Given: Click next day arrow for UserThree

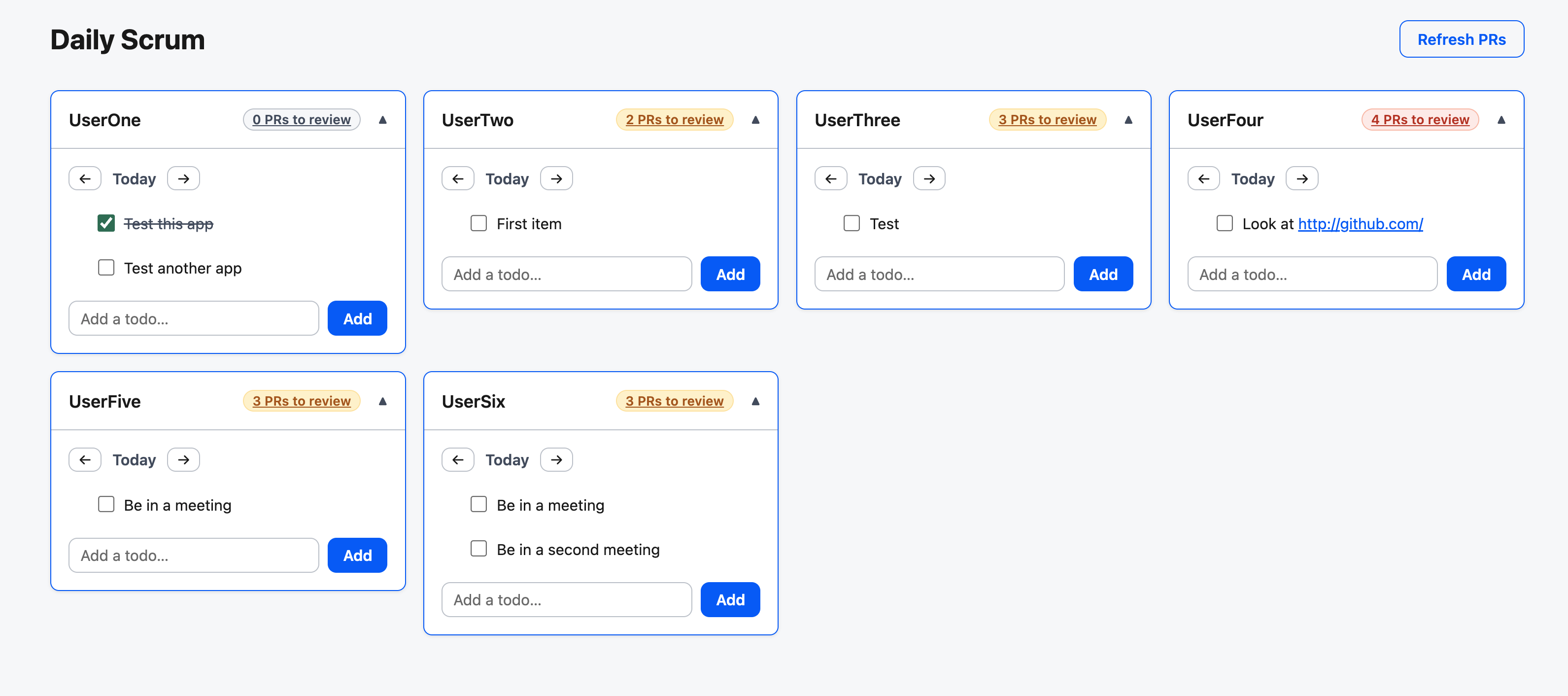Looking at the screenshot, I should pos(929,178).
